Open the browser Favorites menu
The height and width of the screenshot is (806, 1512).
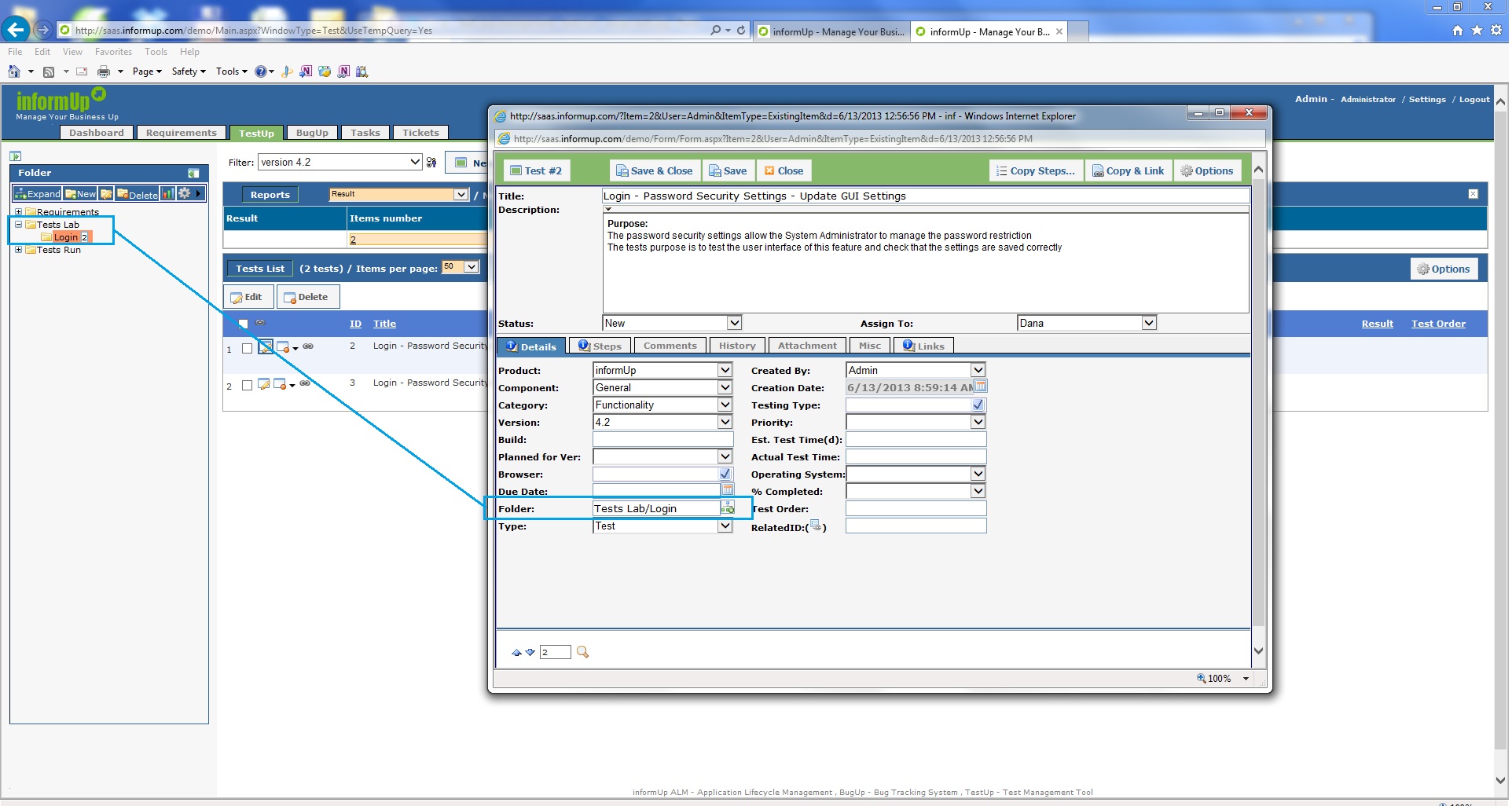pyautogui.click(x=113, y=52)
